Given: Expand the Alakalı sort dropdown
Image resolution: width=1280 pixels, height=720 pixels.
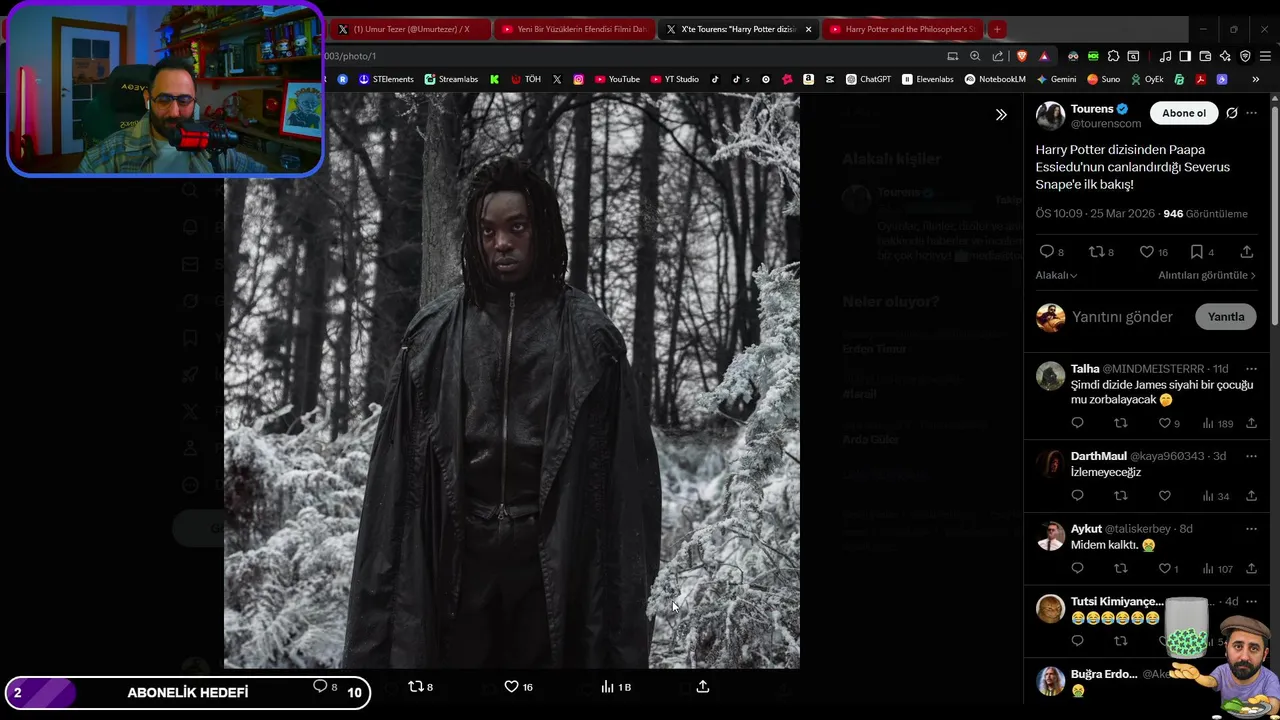Looking at the screenshot, I should 1056,275.
